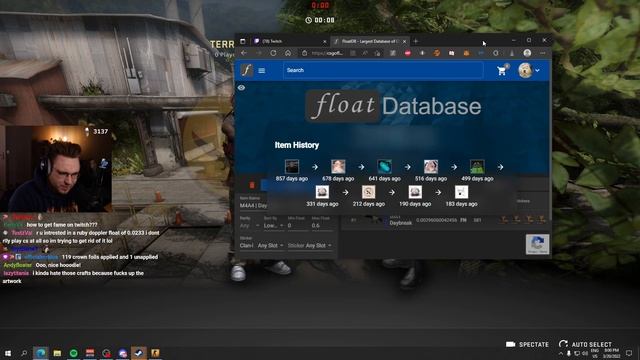Open owner avatar from 499 days ago
Image resolution: width=640 pixels, height=360 pixels.
[x=477, y=167]
